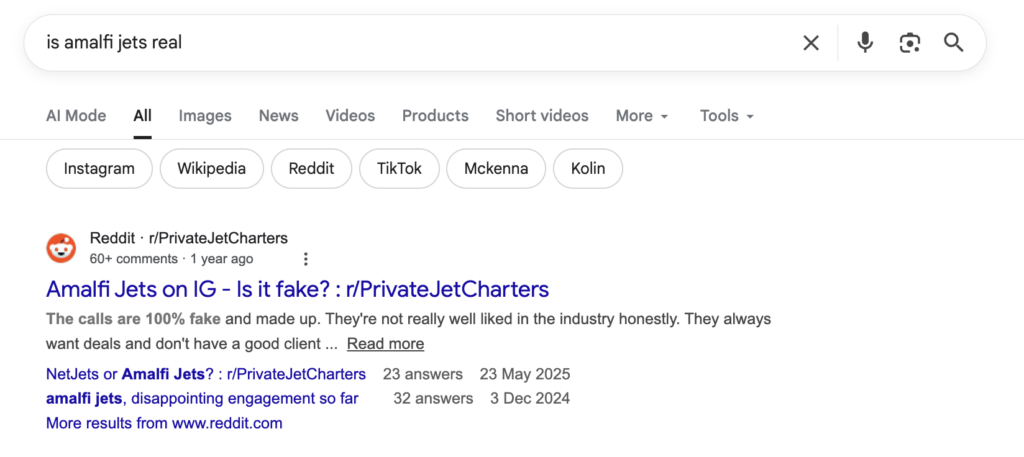Click 'More results from www.reddit.com'
This screenshot has width=1024, height=457.
[x=164, y=423]
